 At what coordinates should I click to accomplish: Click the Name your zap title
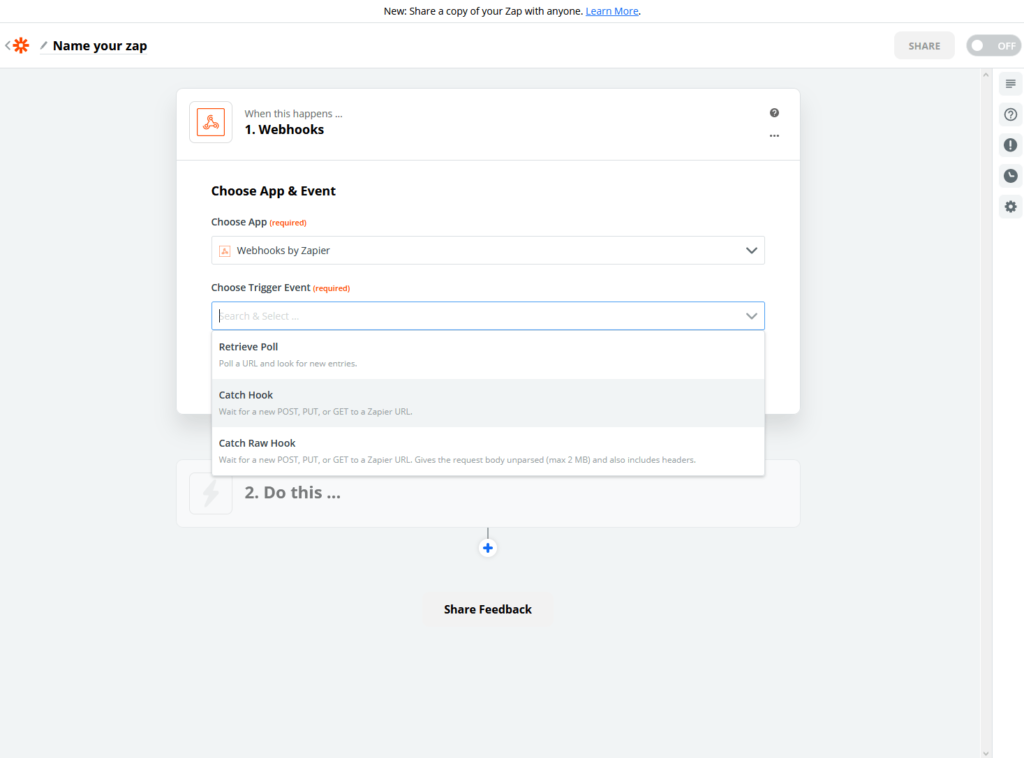pos(100,46)
